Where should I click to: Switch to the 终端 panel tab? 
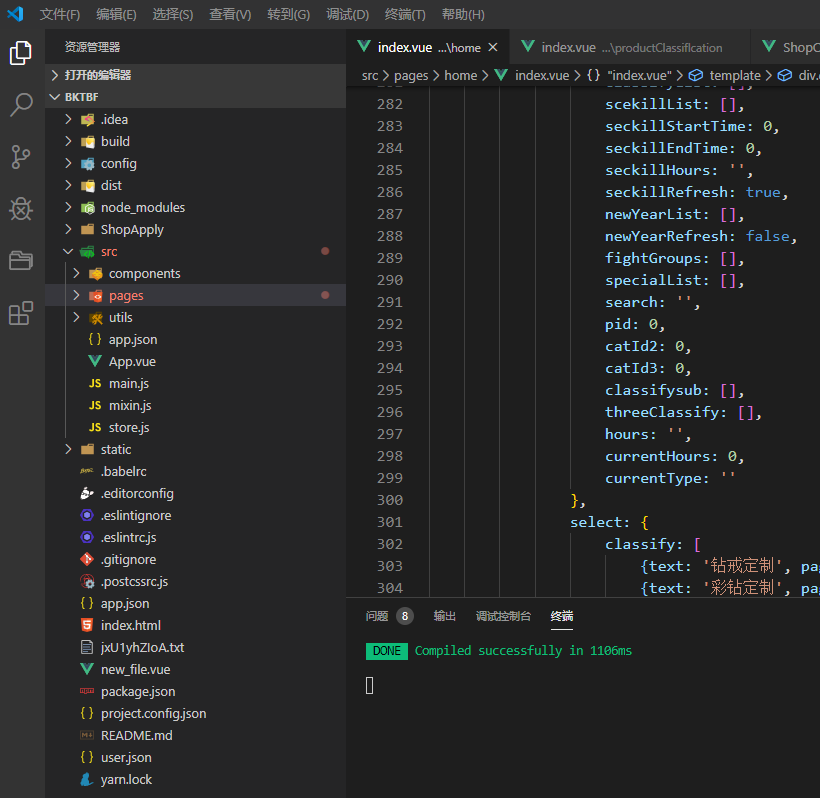[x=562, y=616]
